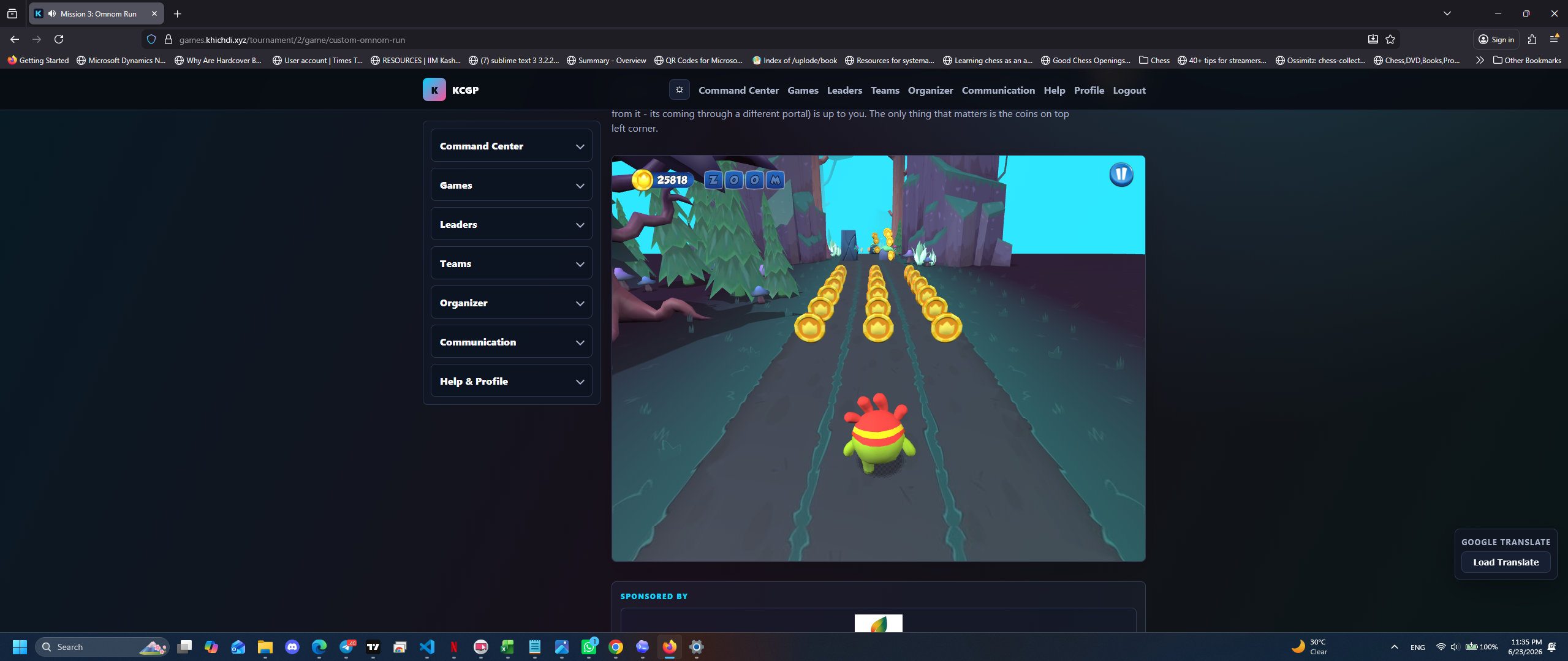Open the Getting Started bookmark
The height and width of the screenshot is (661, 1568).
point(38,60)
